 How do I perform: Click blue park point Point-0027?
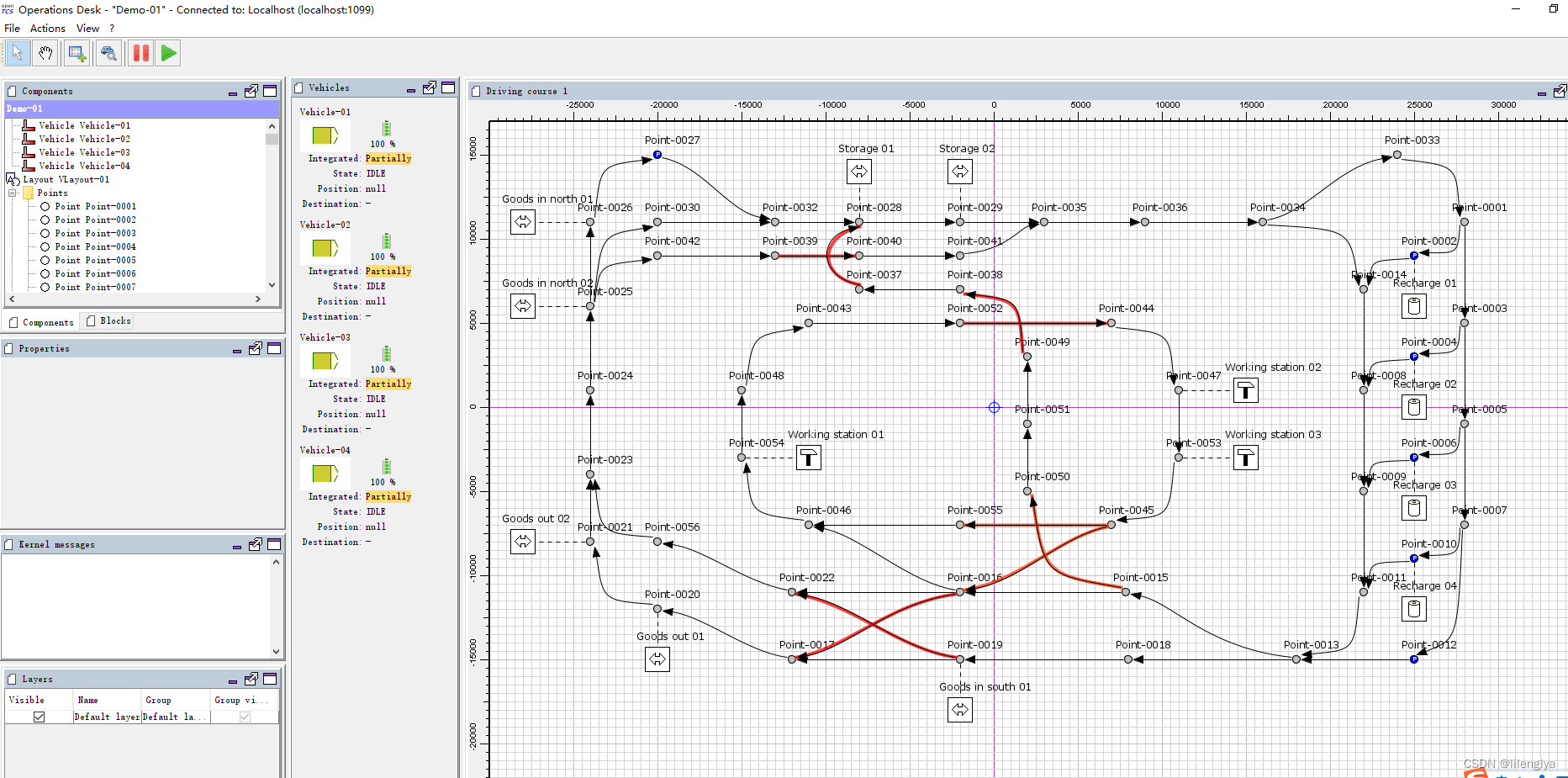[x=657, y=155]
